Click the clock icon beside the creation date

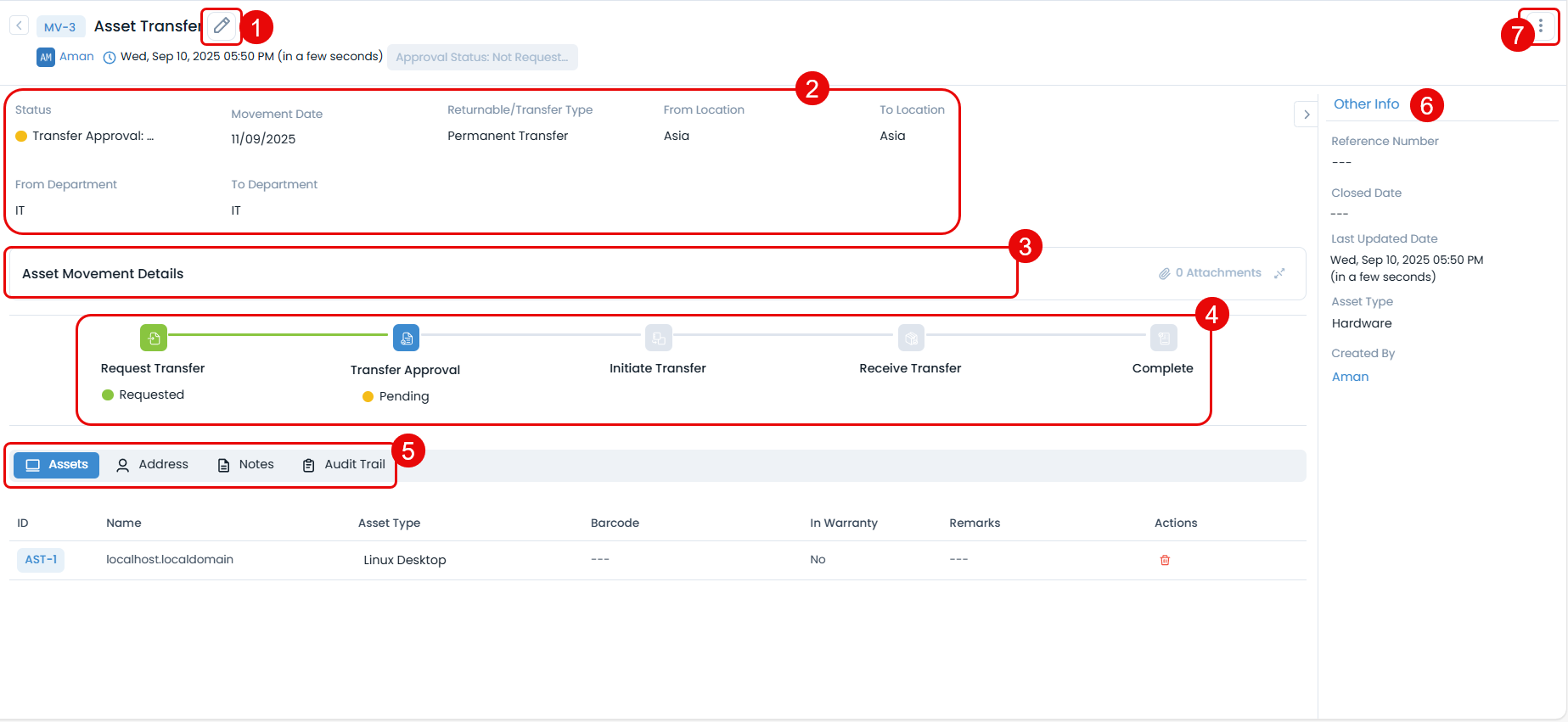(110, 57)
